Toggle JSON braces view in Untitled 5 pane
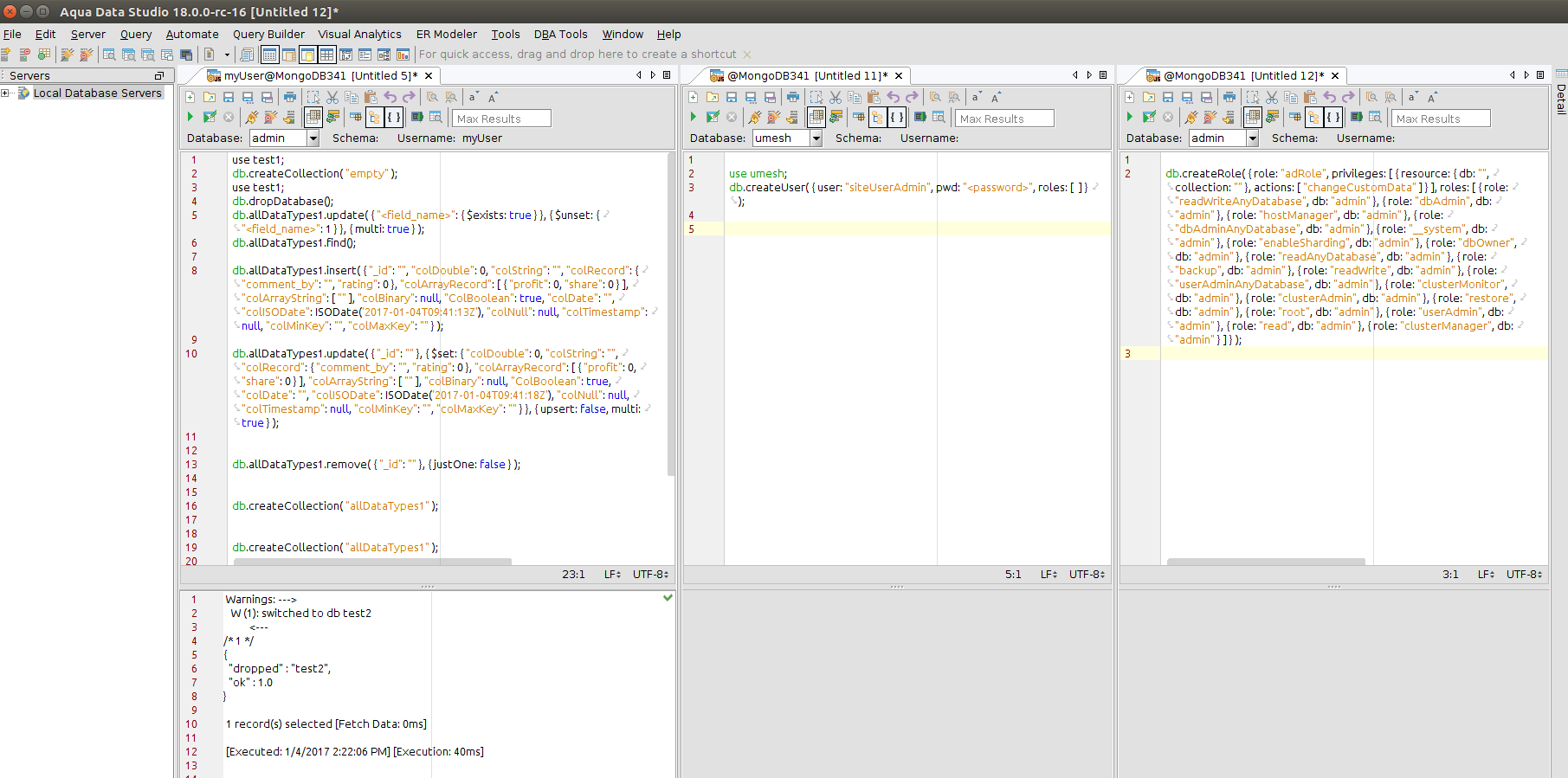Viewport: 1568px width, 778px height. (393, 117)
